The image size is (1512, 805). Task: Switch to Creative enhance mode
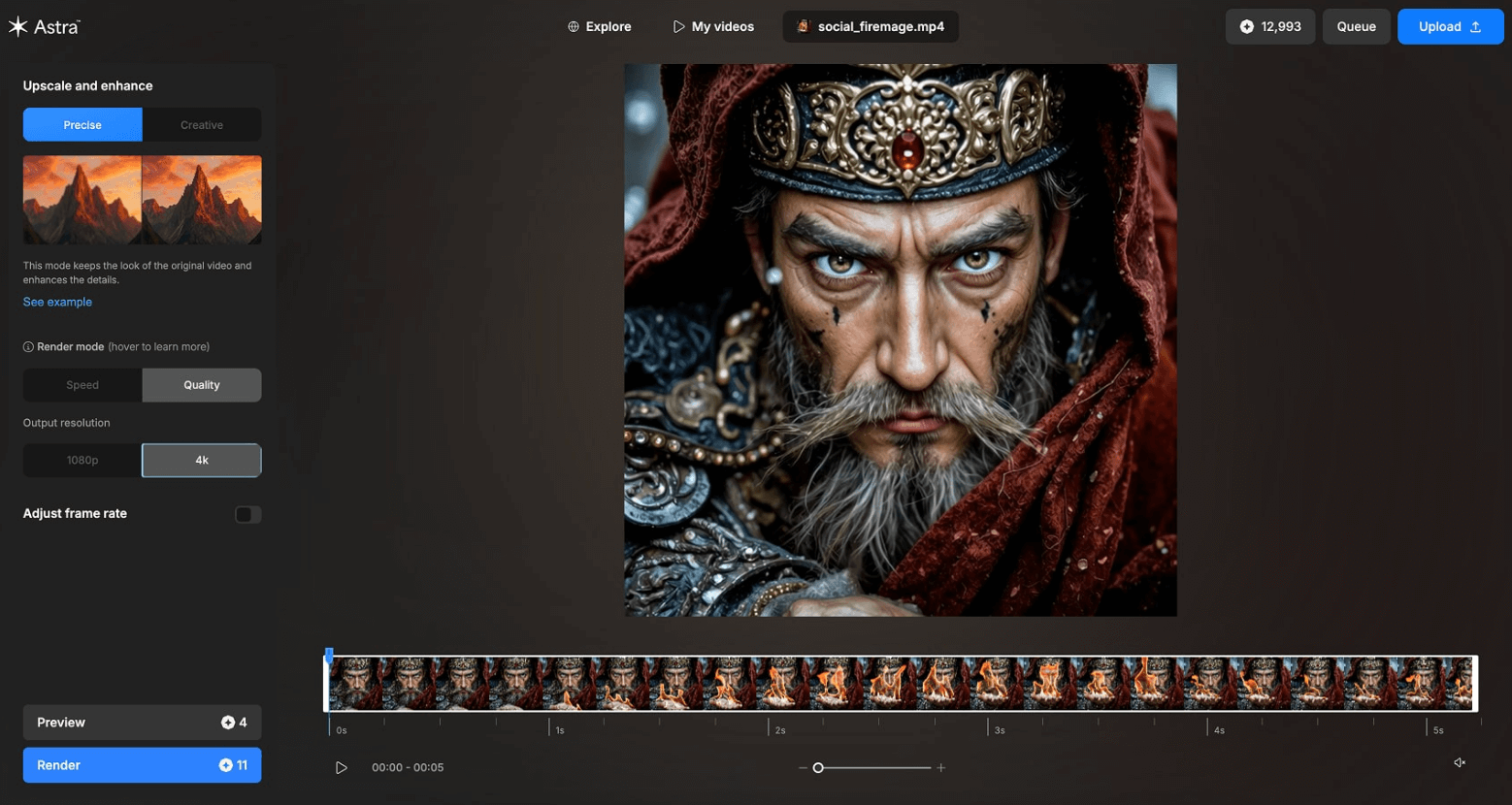click(x=202, y=124)
